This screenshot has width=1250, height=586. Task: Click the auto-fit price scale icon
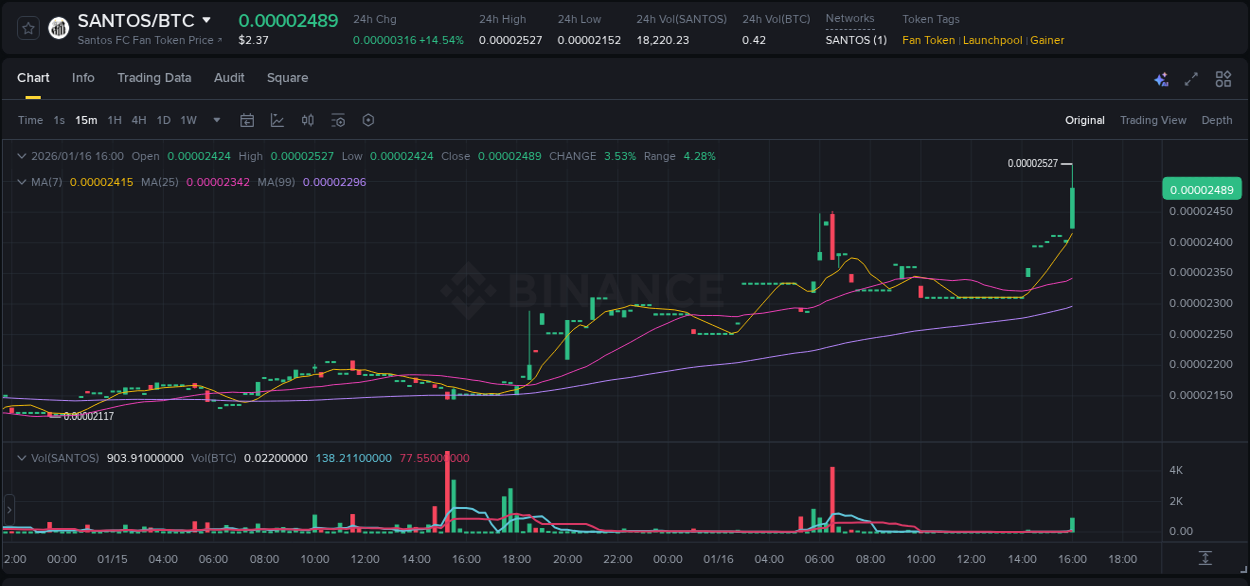tap(1206, 557)
